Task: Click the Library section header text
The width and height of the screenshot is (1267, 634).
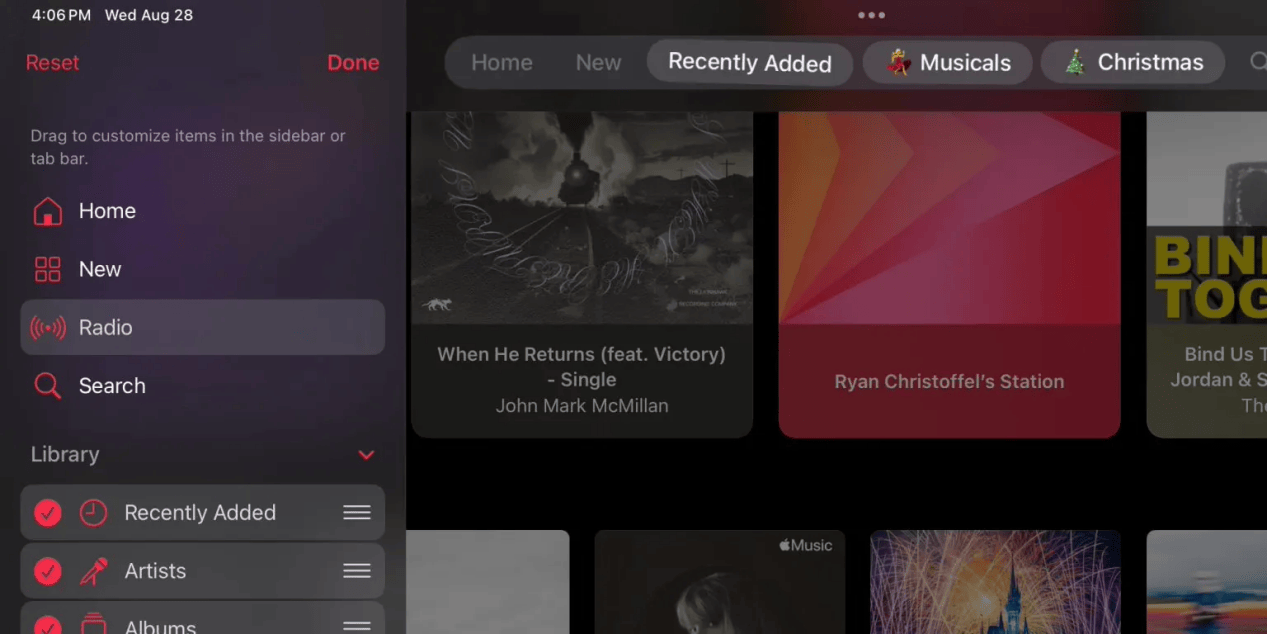Action: [65, 454]
